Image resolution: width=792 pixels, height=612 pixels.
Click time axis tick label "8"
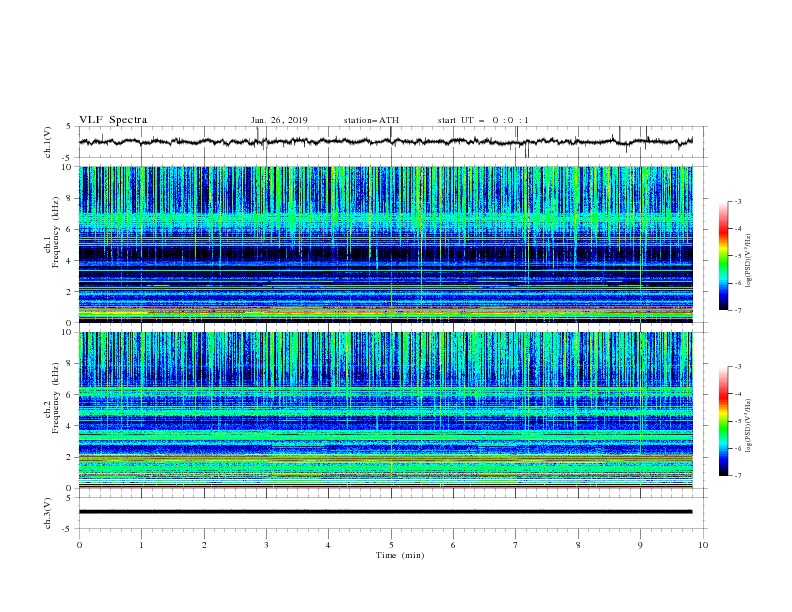point(578,545)
